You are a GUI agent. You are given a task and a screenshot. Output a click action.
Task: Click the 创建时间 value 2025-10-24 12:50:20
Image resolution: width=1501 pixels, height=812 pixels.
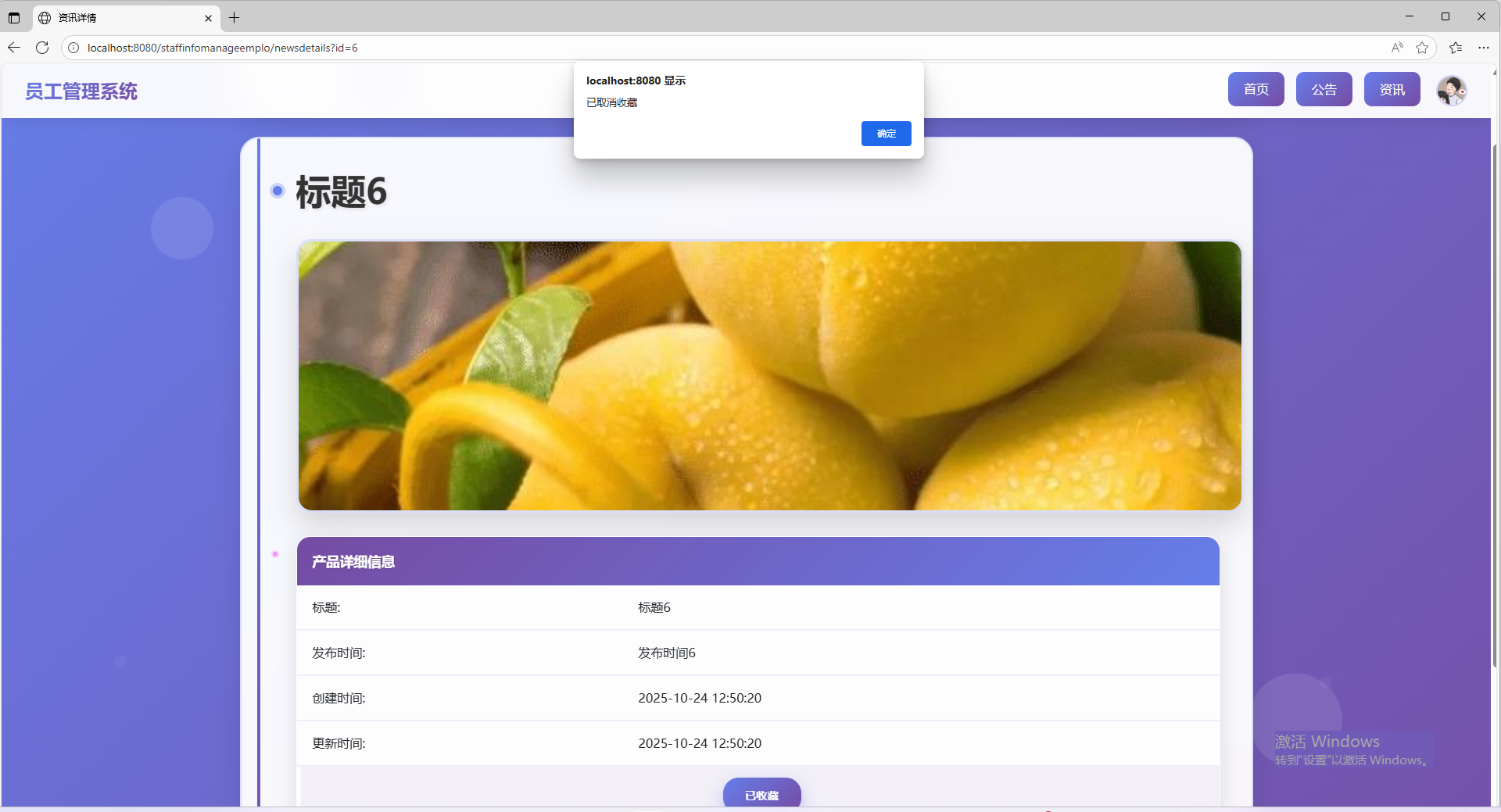click(700, 698)
